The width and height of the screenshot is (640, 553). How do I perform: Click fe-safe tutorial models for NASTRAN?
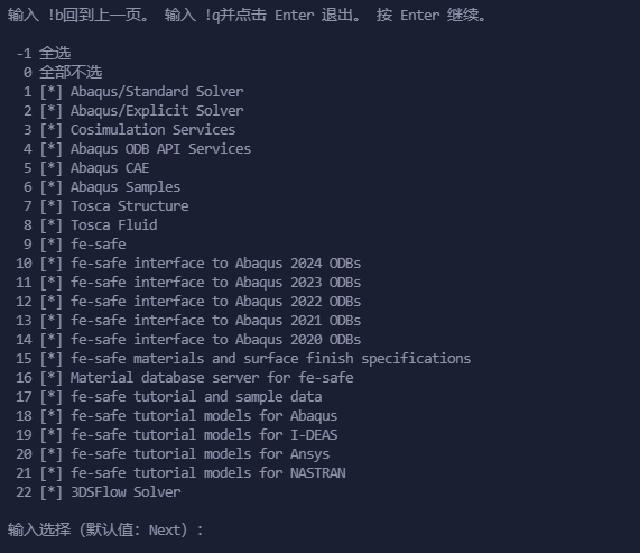(208, 473)
